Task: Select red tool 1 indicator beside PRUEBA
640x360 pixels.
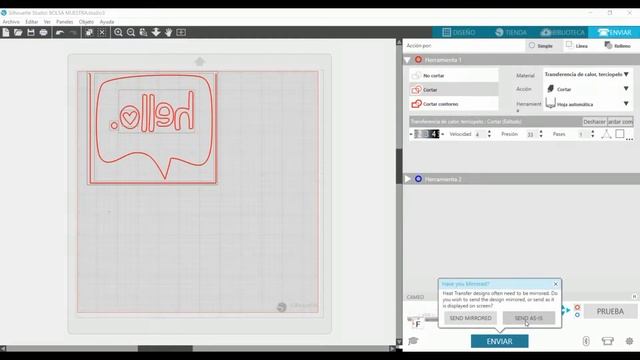Action: point(577,307)
